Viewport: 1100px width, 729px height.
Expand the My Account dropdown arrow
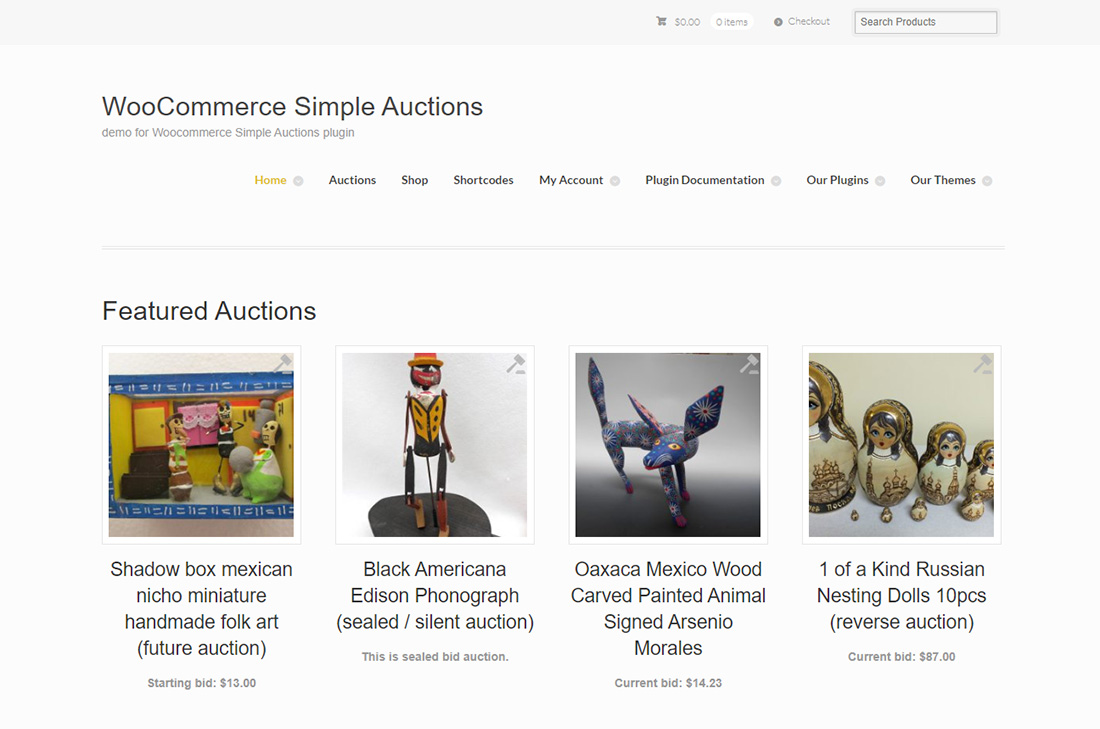pos(615,181)
